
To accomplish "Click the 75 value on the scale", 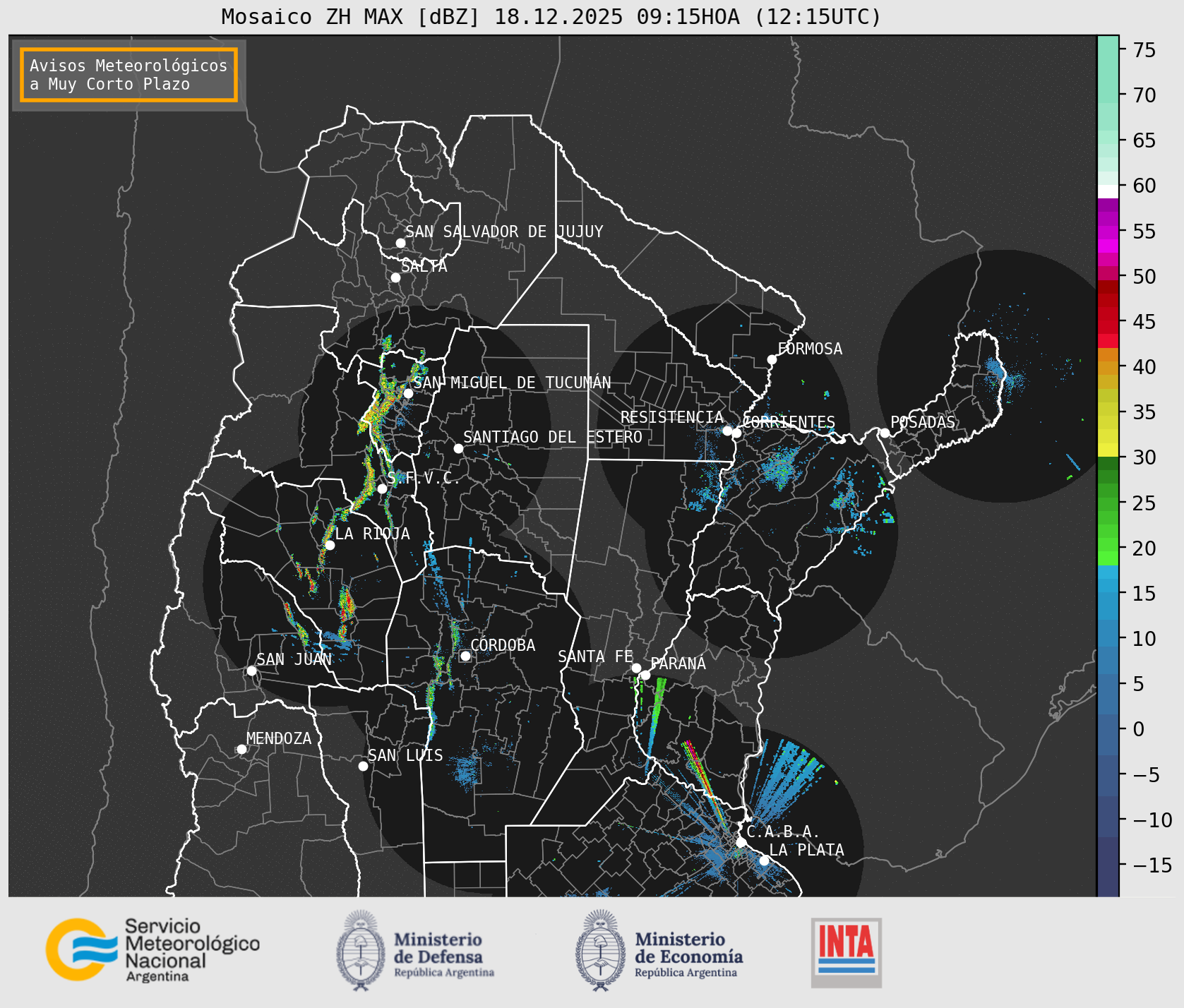I will pos(1144,49).
